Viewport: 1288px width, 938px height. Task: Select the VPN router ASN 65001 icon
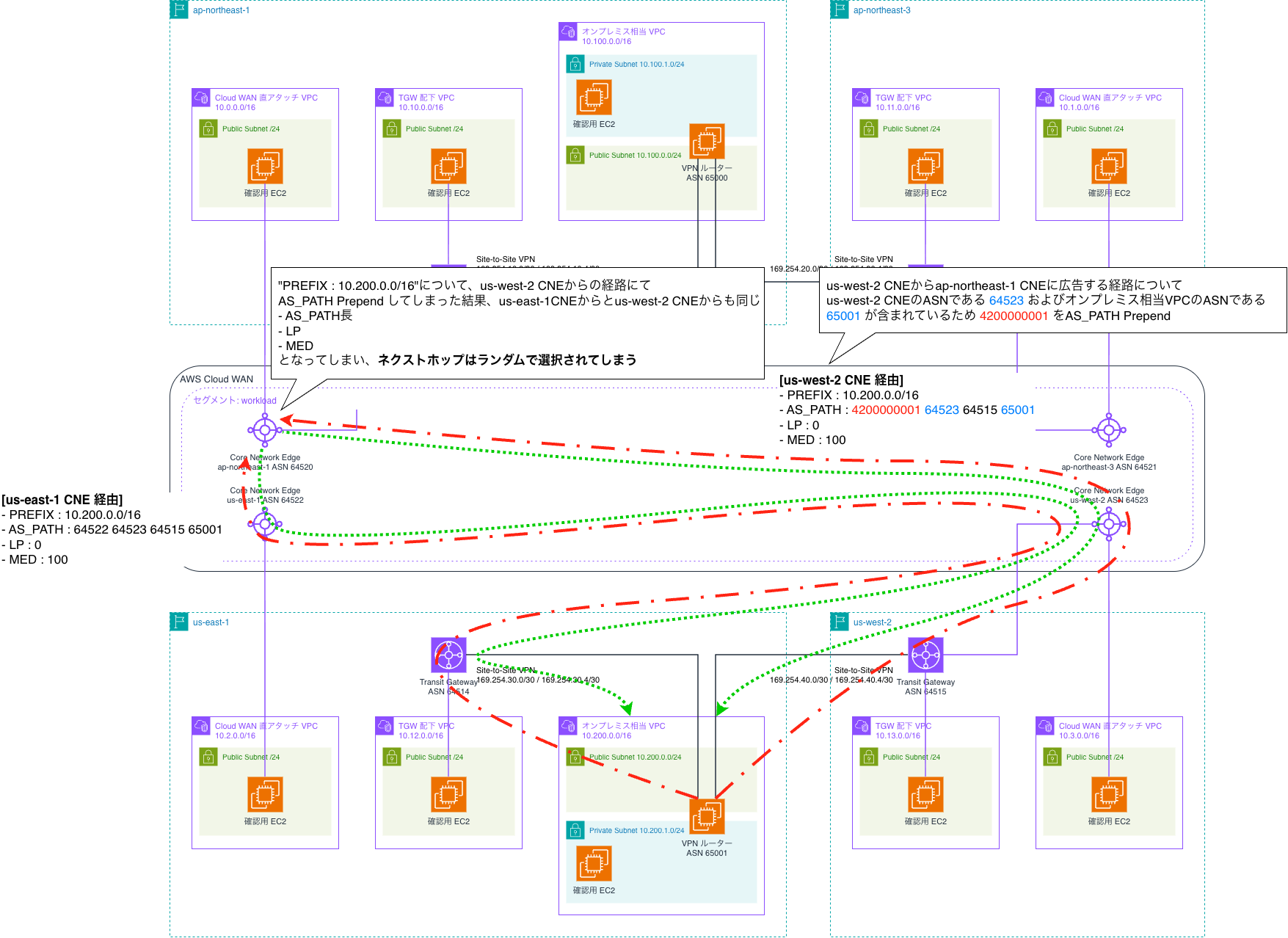pos(707,817)
